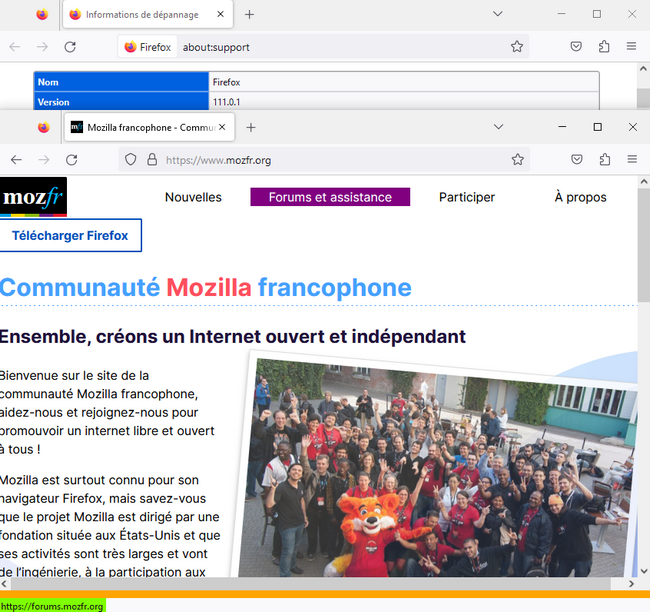The height and width of the screenshot is (612, 650).
Task: Click the Télécharger Firefox button
Action: point(70,236)
